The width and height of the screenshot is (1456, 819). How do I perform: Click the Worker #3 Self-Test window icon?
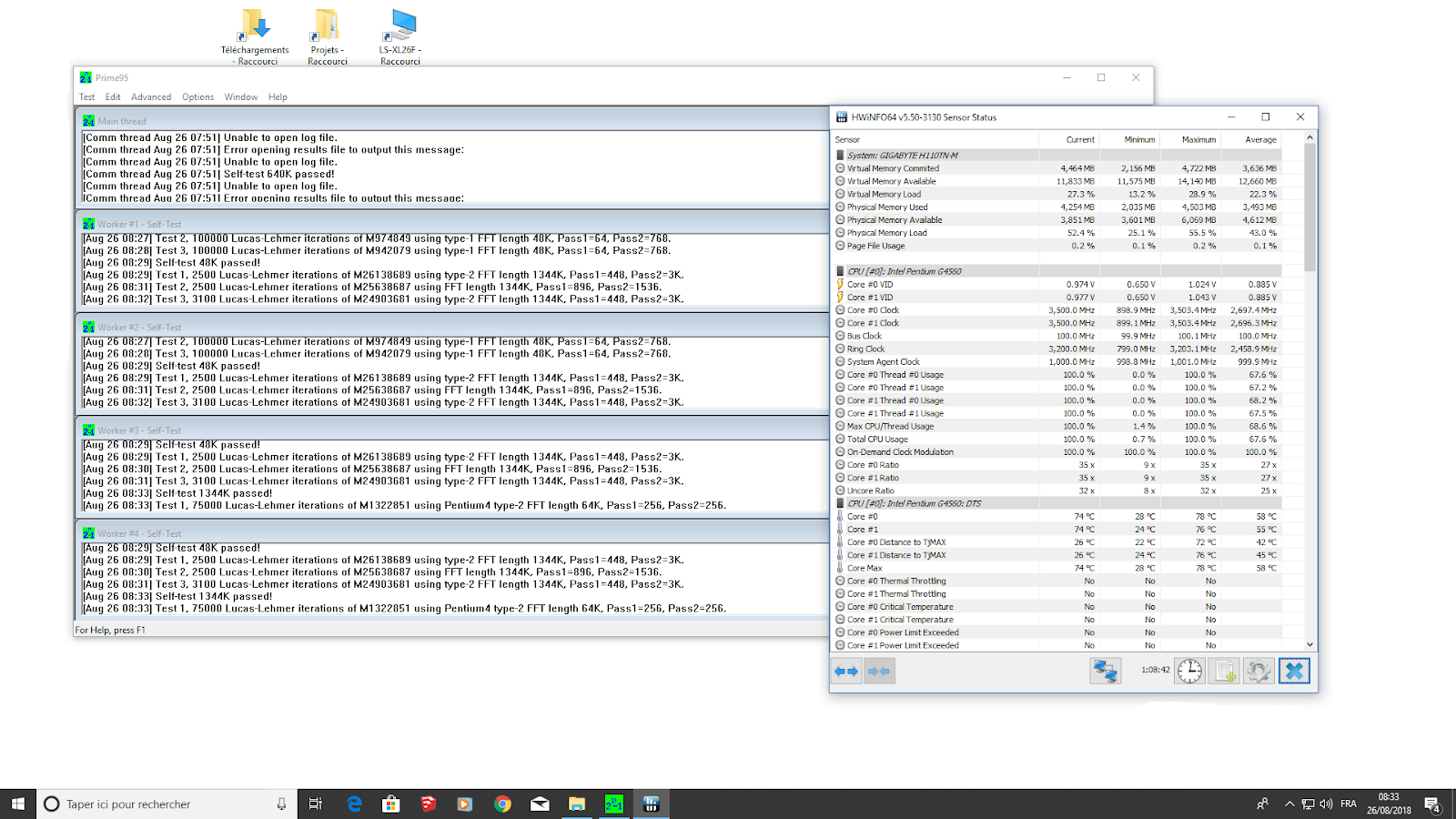[89, 430]
